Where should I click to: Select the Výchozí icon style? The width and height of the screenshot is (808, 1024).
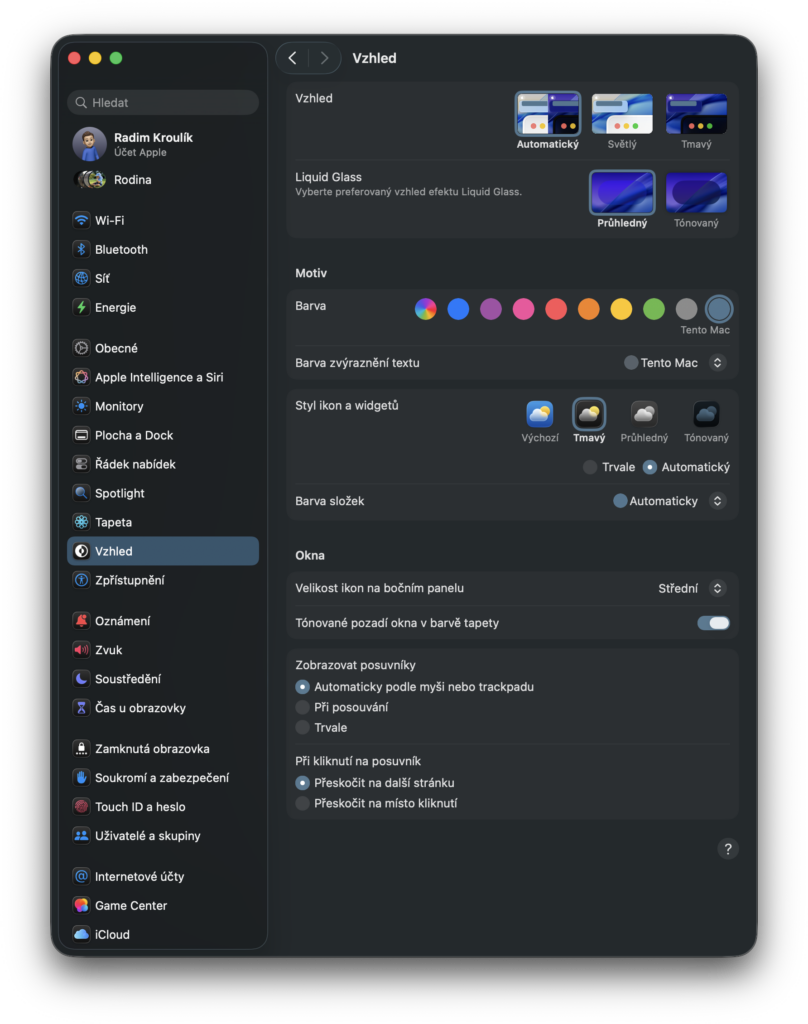pyautogui.click(x=540, y=414)
